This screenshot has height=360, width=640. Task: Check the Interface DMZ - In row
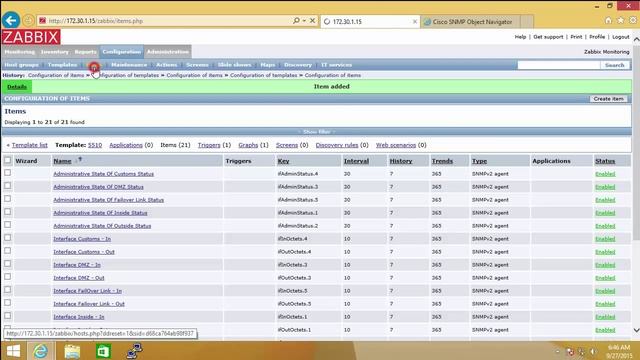tap(7, 264)
